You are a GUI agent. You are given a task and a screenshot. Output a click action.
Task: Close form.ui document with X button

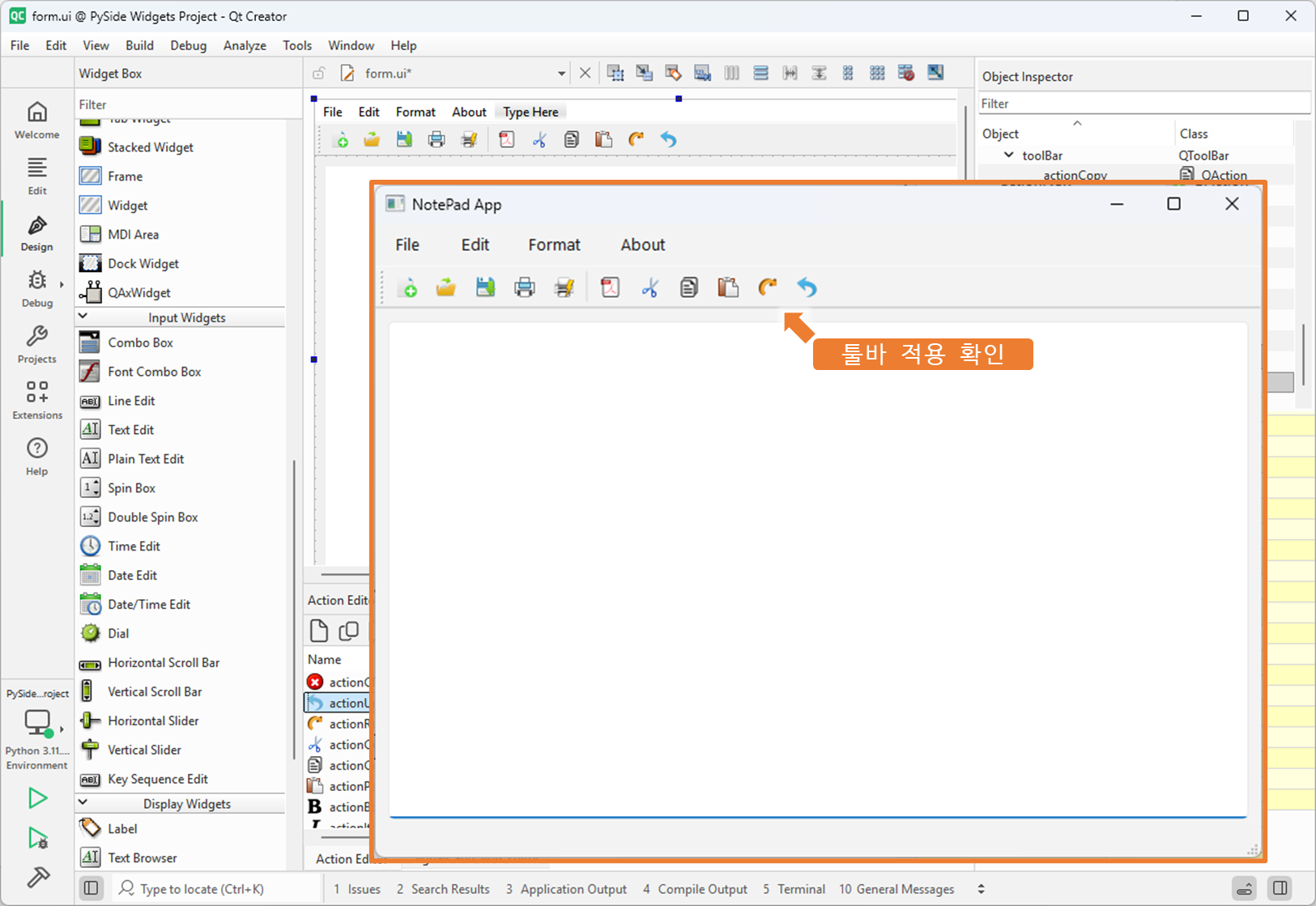coord(585,73)
